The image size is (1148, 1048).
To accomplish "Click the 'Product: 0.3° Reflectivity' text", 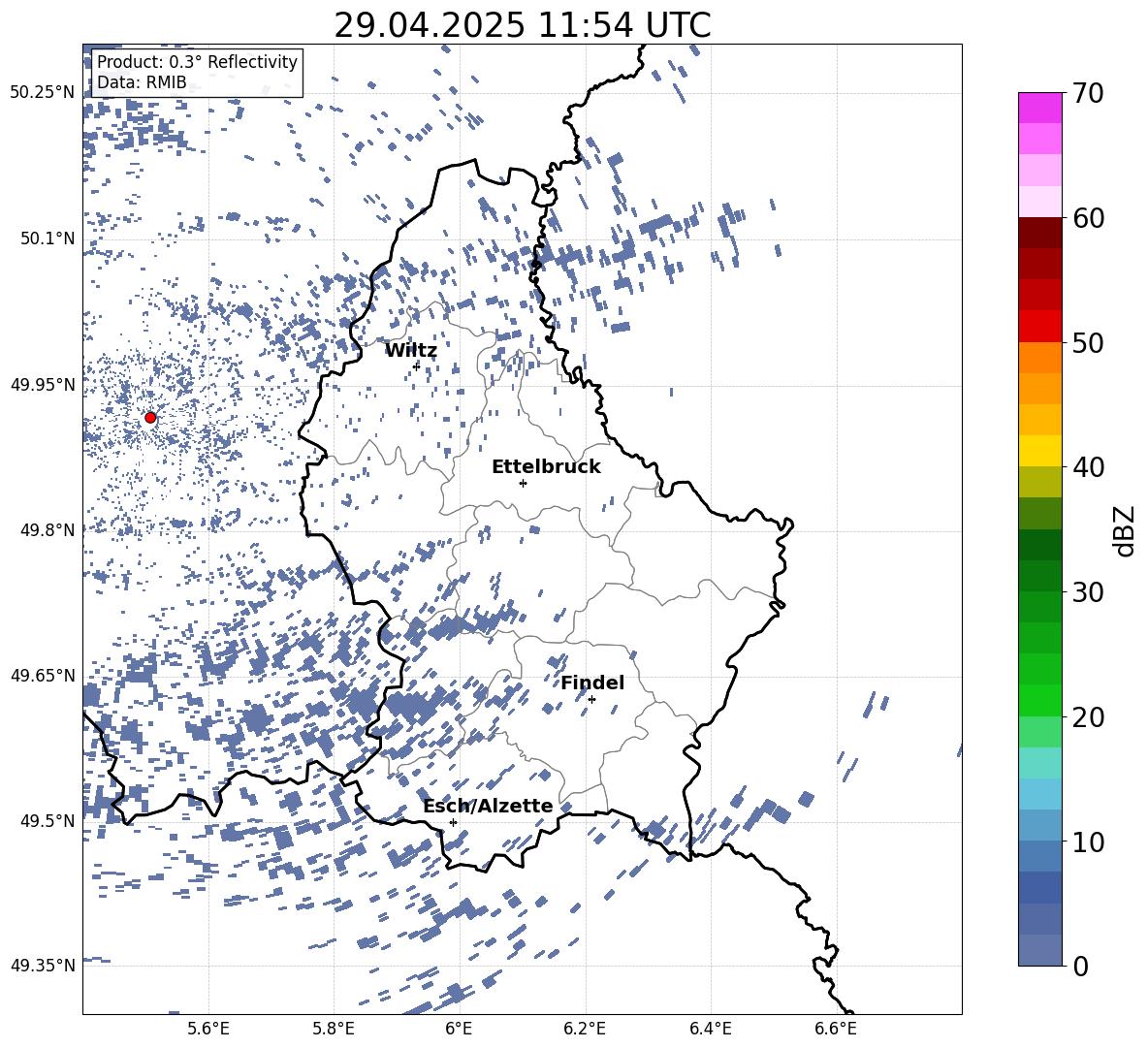I will [197, 62].
